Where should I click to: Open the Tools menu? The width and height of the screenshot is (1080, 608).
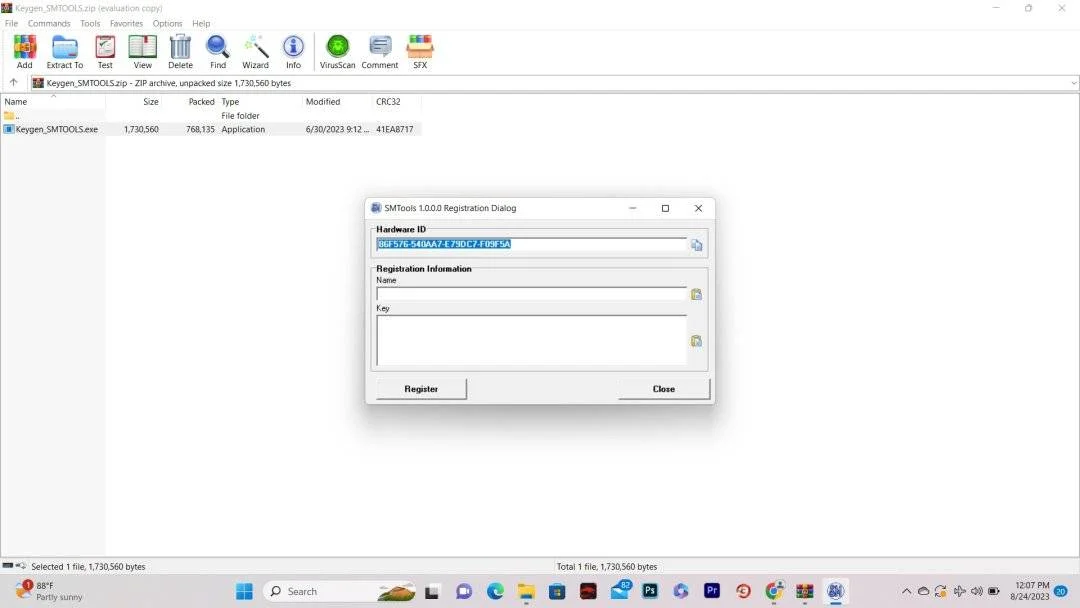click(x=90, y=23)
